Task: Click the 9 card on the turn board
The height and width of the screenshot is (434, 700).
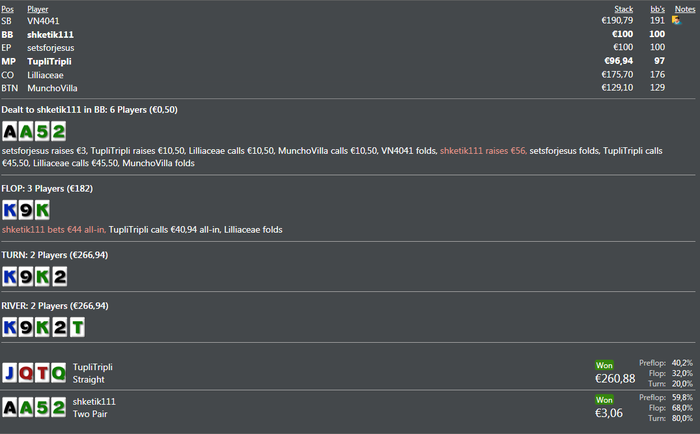Action: click(x=26, y=276)
